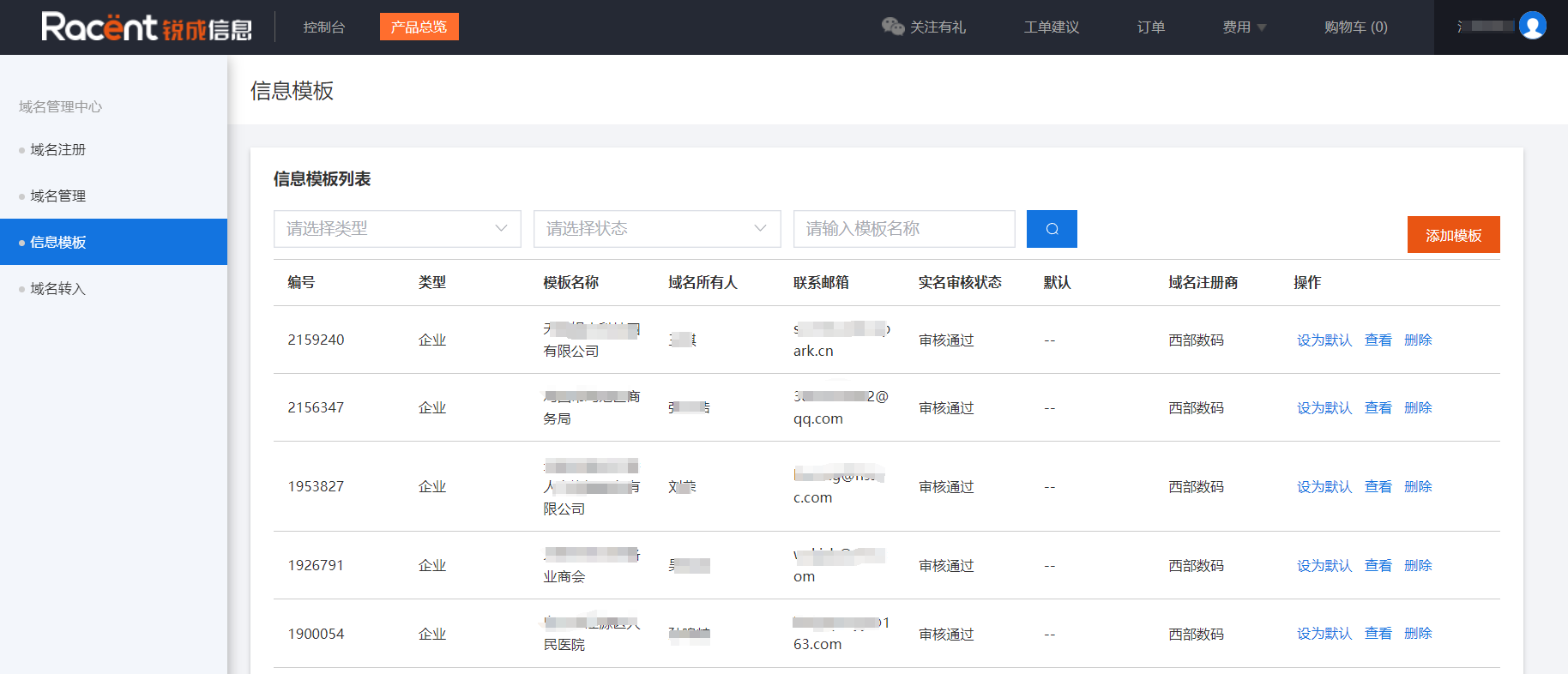This screenshot has height=674, width=1568.
Task: Go to 域名注册 in sidebar
Action: pyautogui.click(x=58, y=149)
